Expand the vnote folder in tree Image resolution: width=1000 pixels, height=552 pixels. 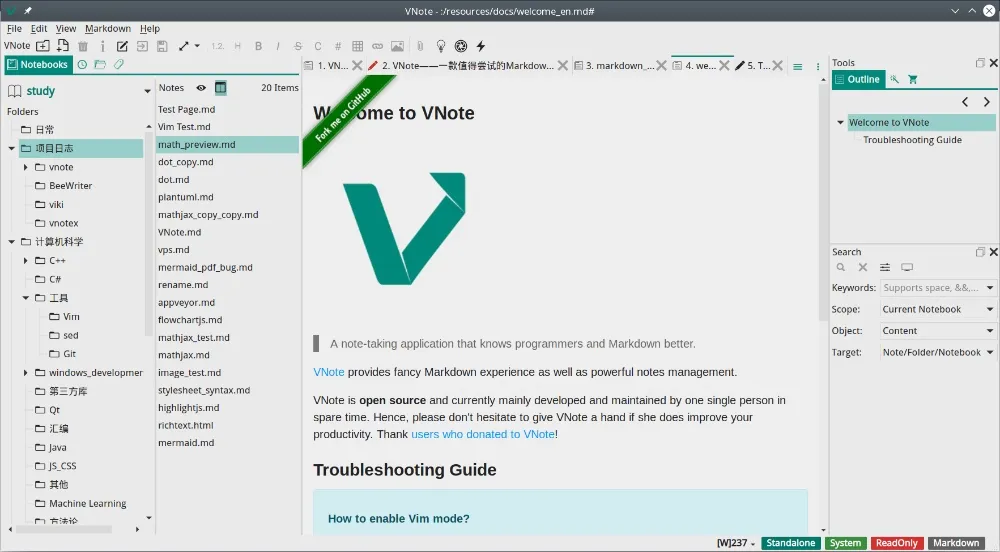pyautogui.click(x=26, y=167)
